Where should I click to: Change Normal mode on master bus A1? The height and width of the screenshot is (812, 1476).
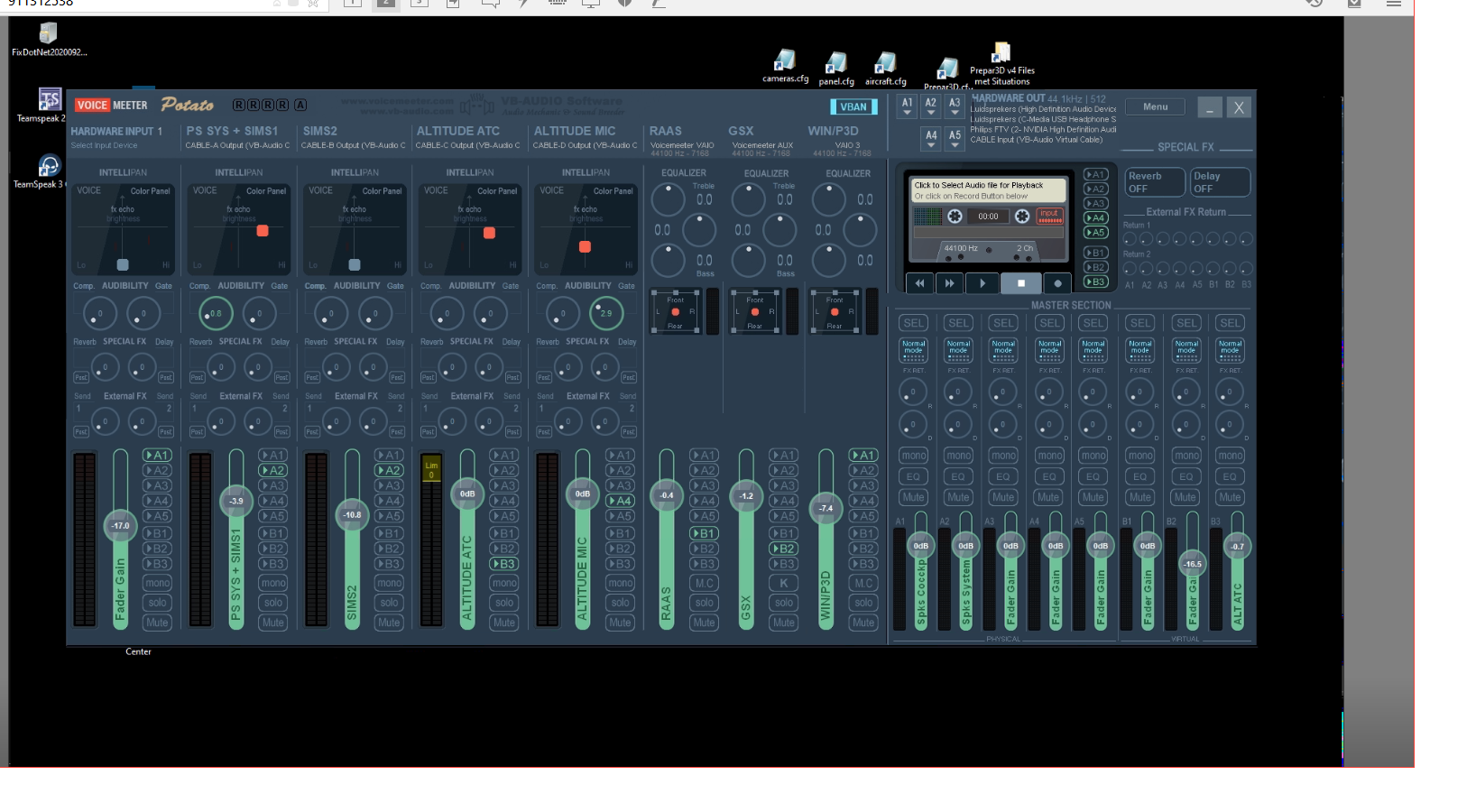pos(913,350)
